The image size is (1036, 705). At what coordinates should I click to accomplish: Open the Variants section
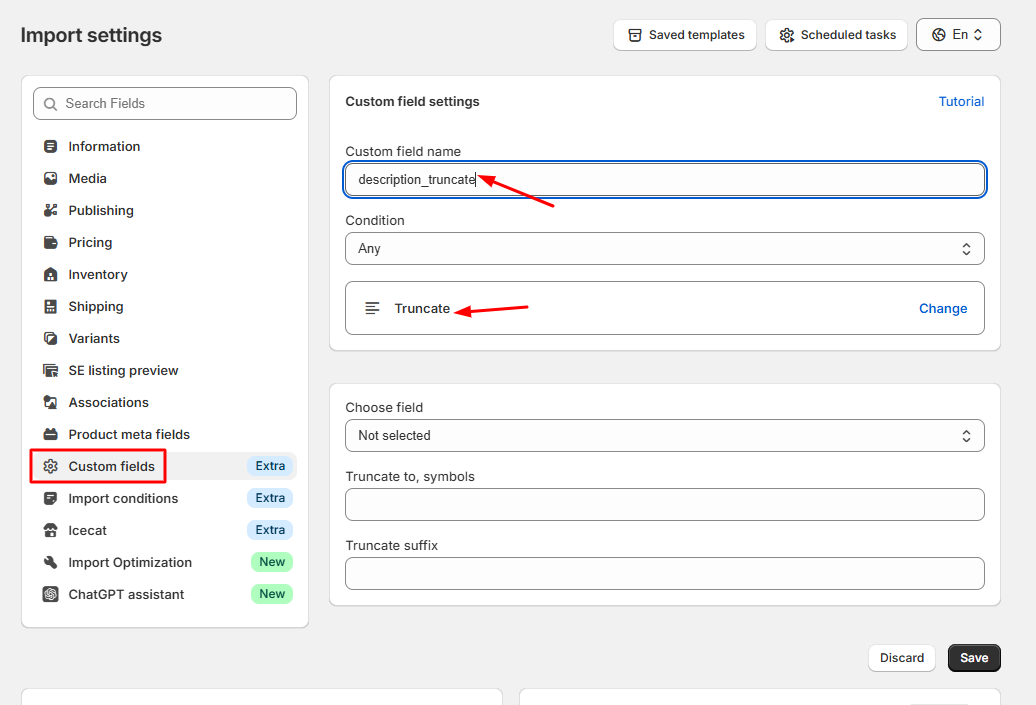[x=94, y=338]
